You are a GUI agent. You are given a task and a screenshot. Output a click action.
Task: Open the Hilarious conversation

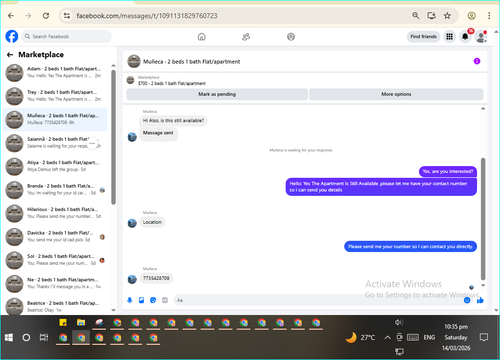click(55, 213)
